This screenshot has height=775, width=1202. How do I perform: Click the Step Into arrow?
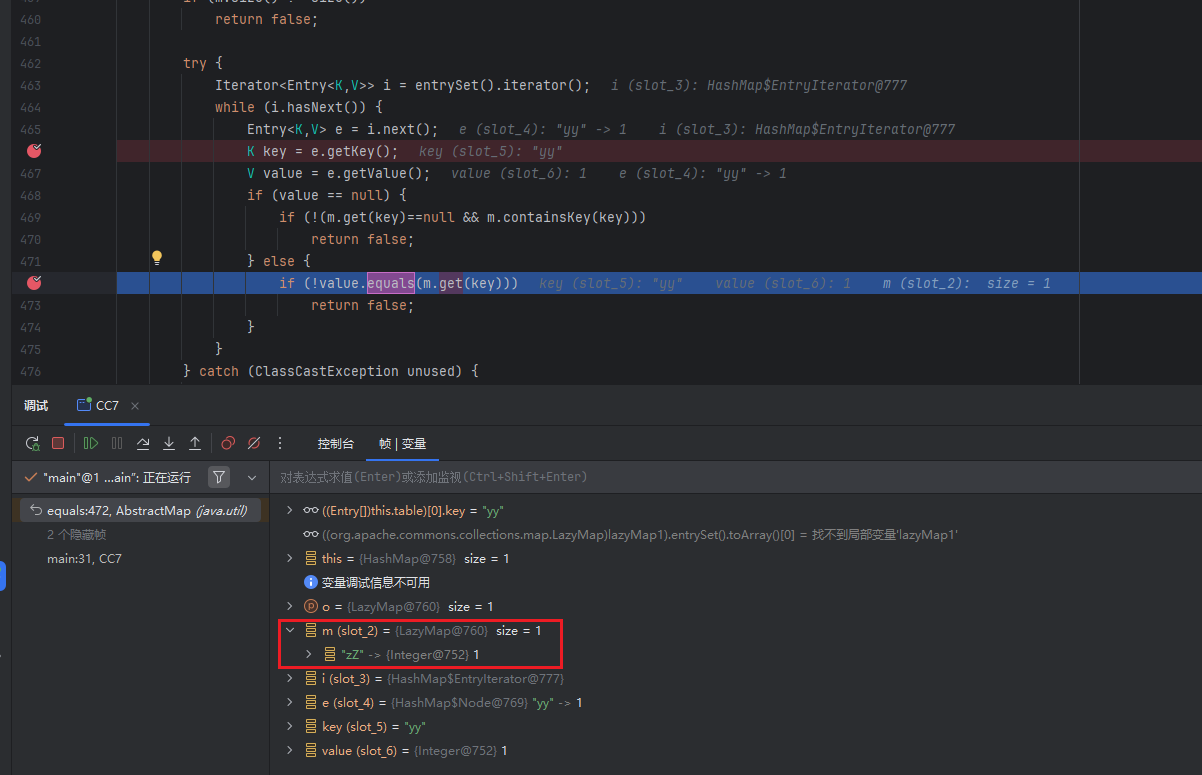click(169, 443)
